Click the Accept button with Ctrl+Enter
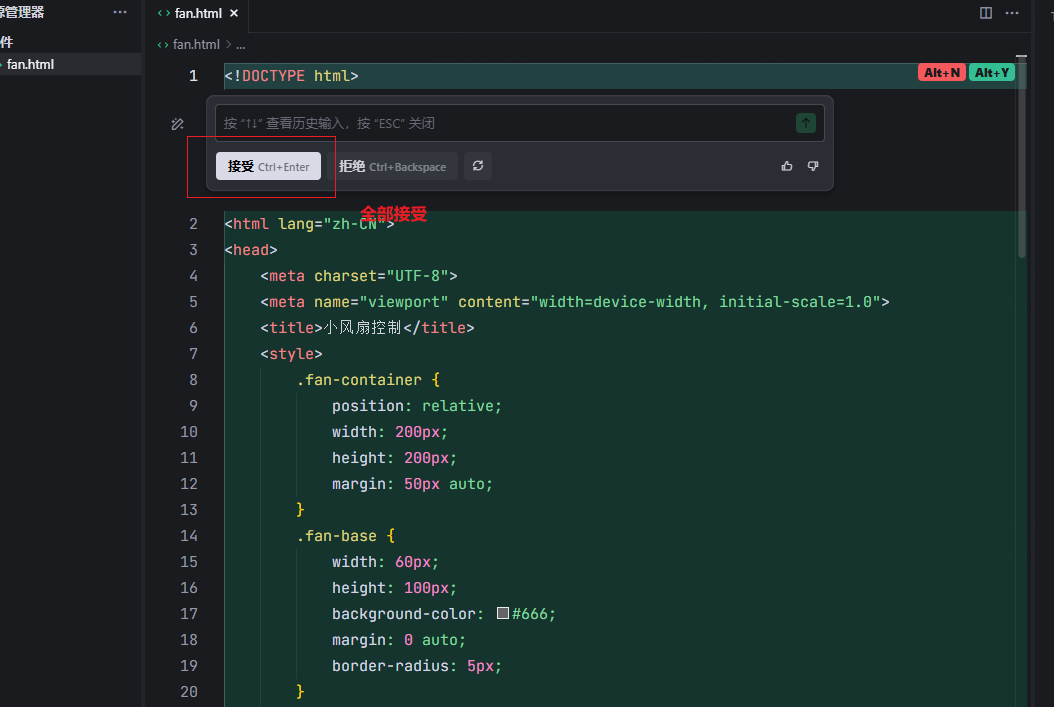1054x707 pixels. pos(268,166)
